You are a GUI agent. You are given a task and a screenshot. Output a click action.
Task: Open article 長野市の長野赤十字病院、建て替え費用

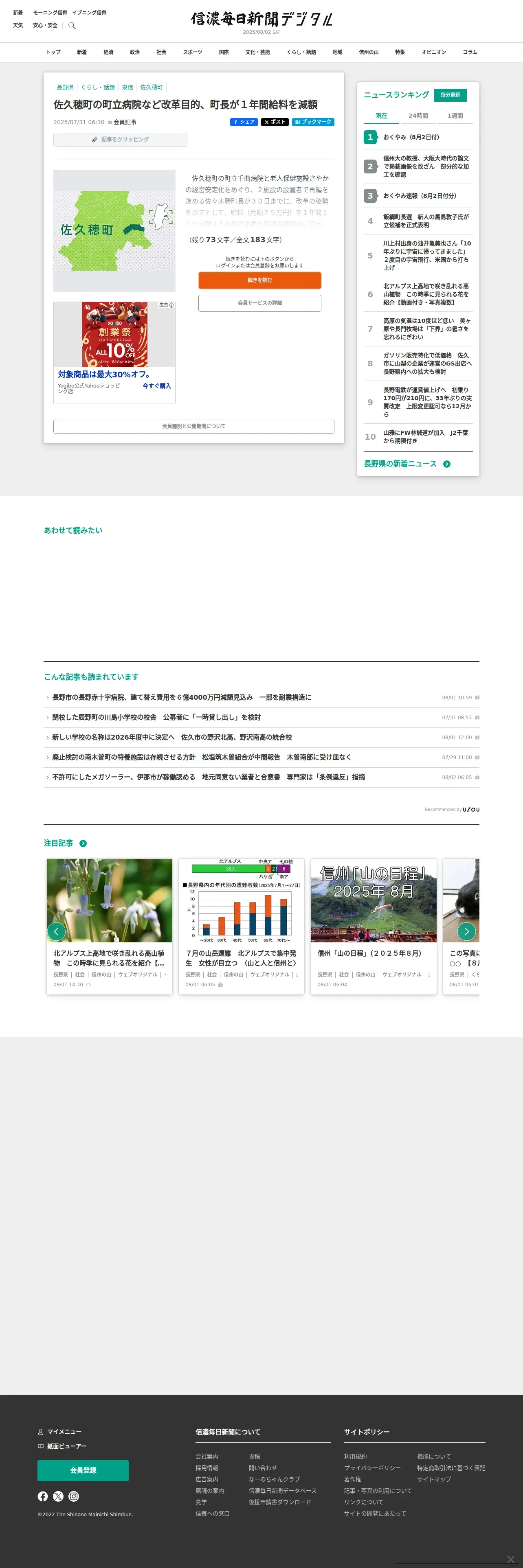pos(181,698)
